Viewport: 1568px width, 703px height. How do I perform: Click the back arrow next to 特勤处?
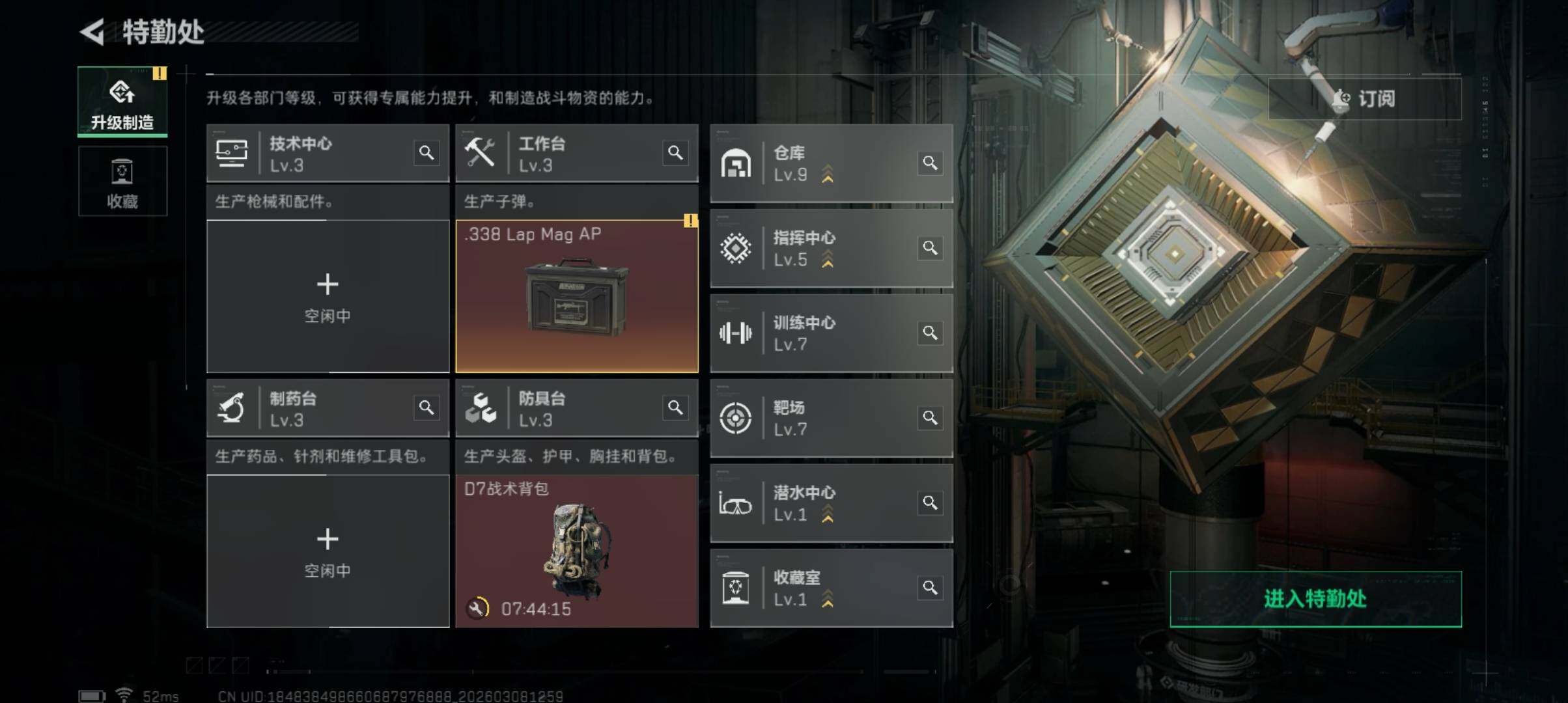(x=92, y=32)
